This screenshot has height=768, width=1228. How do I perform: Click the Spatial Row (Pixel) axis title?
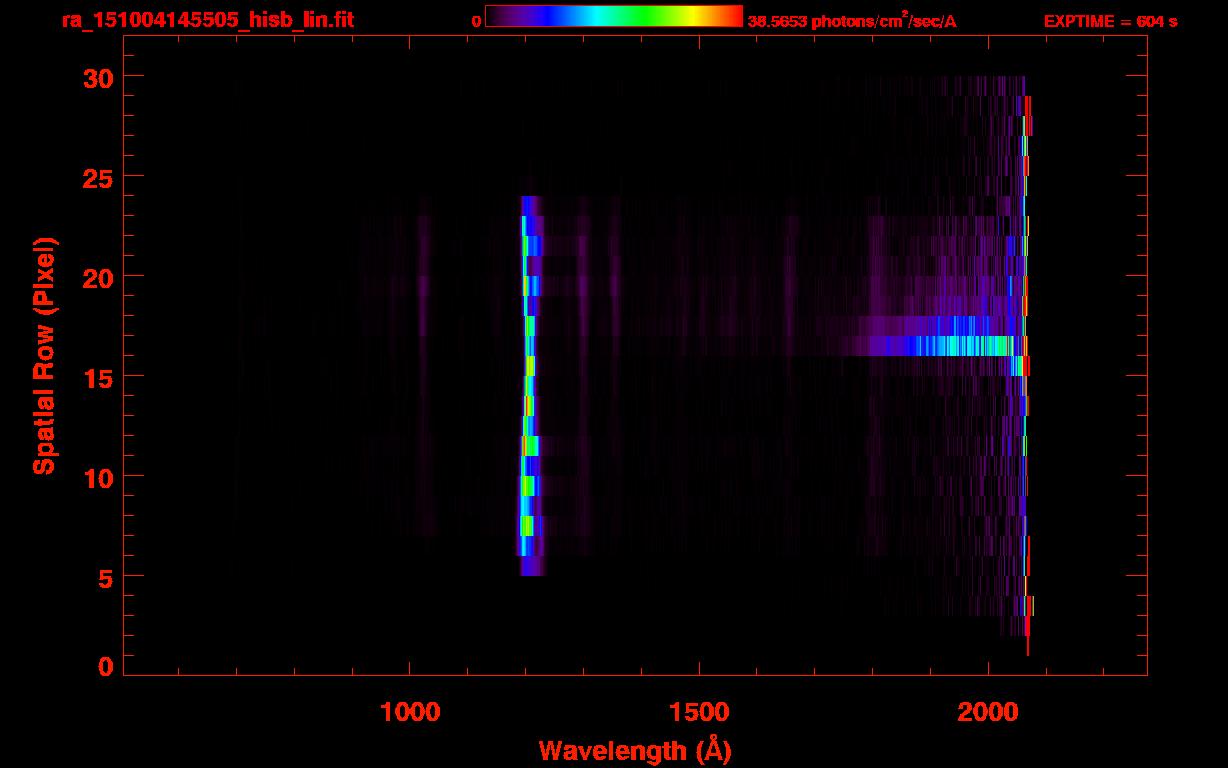pyautogui.click(x=43, y=355)
